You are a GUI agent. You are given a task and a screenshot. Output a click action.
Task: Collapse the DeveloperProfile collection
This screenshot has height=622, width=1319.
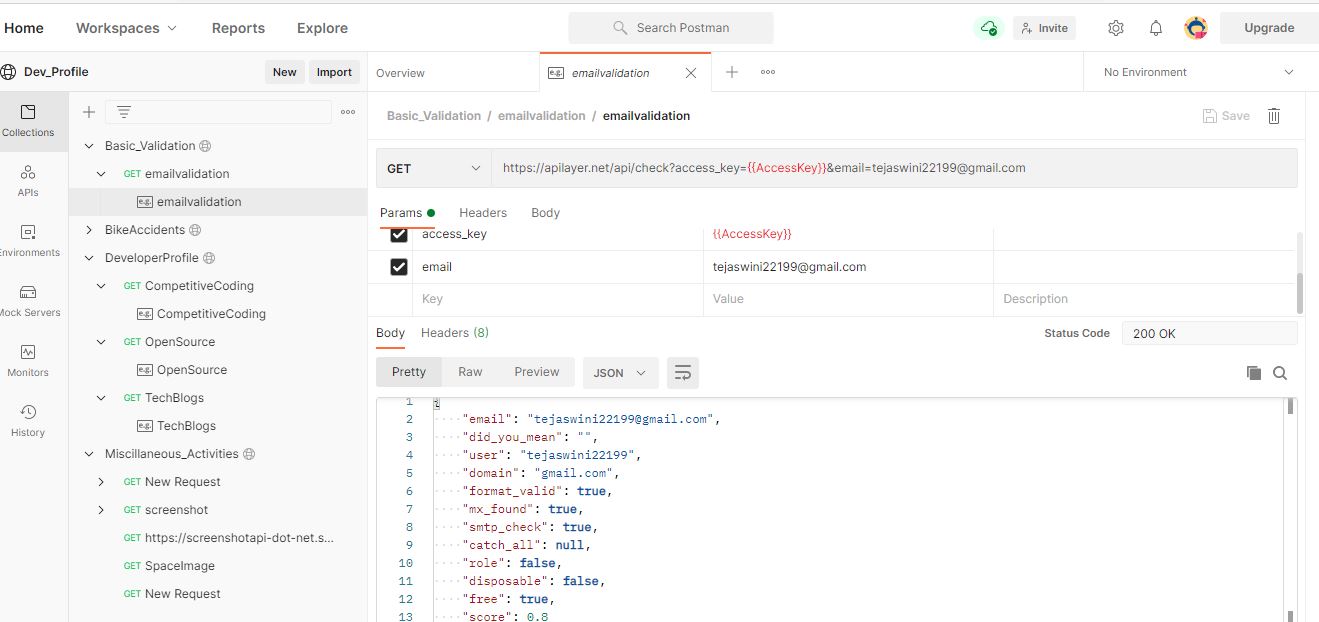pyautogui.click(x=89, y=258)
